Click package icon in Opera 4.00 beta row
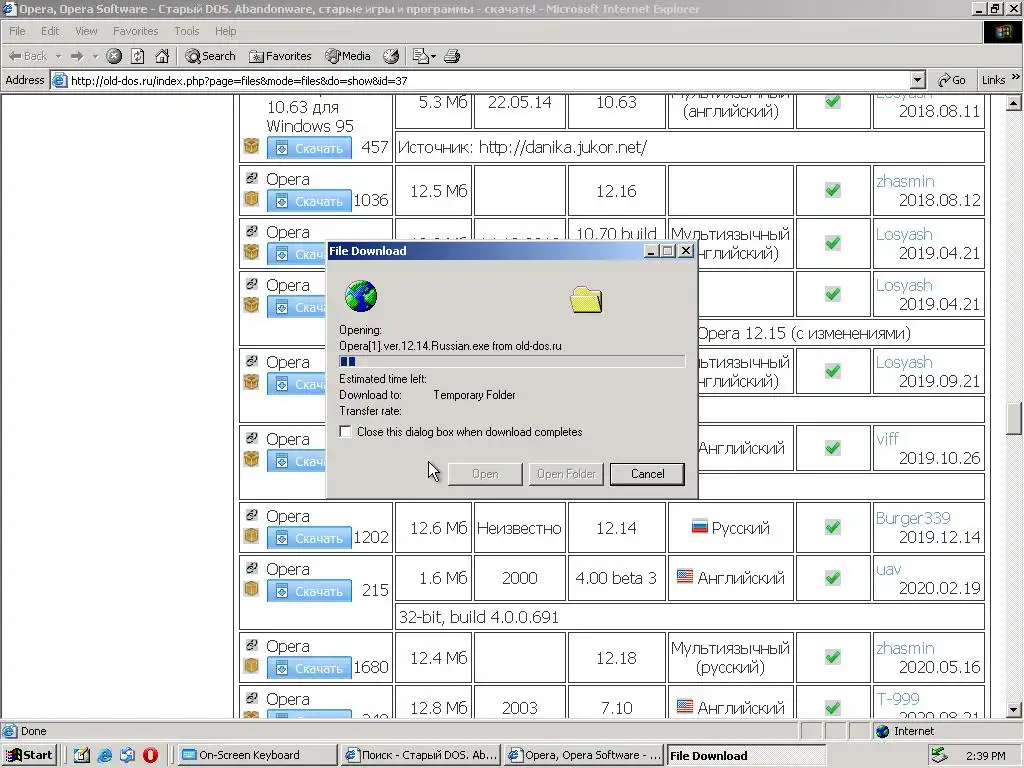This screenshot has width=1024, height=768. click(x=251, y=588)
